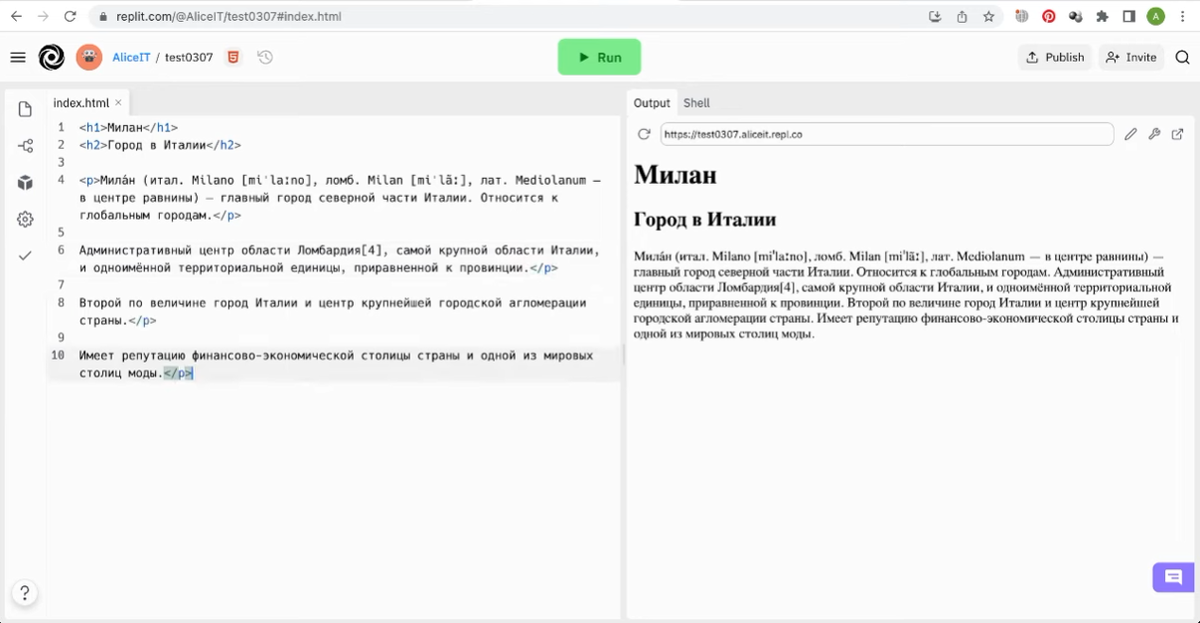Image resolution: width=1200 pixels, height=623 pixels.
Task: Open the AliceIT profile link
Action: coord(131,57)
